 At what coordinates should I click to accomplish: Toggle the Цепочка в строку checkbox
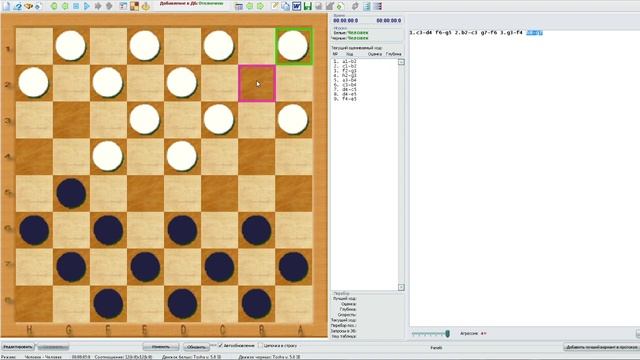[x=261, y=345]
